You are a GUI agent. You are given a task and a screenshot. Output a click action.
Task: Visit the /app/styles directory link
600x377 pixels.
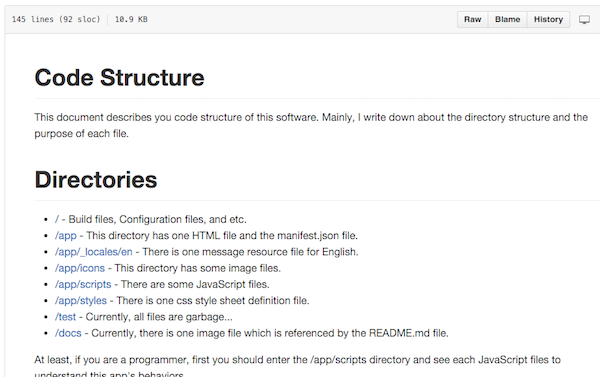point(80,301)
